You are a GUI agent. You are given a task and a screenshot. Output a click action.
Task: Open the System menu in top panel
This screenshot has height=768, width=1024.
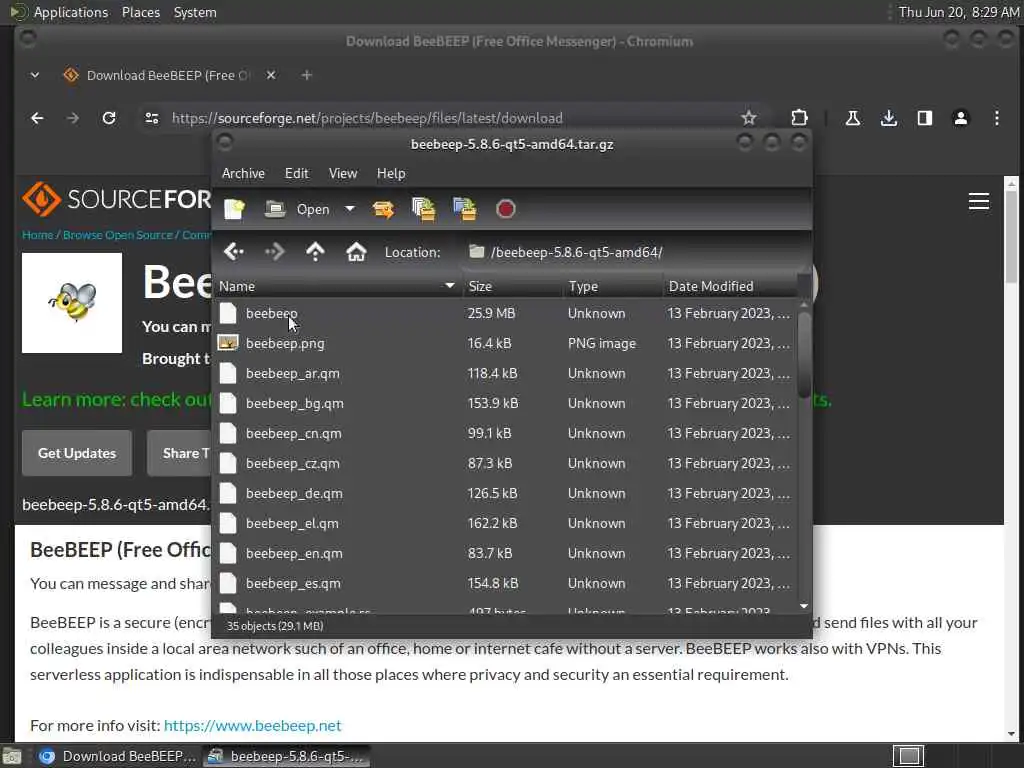point(195,12)
